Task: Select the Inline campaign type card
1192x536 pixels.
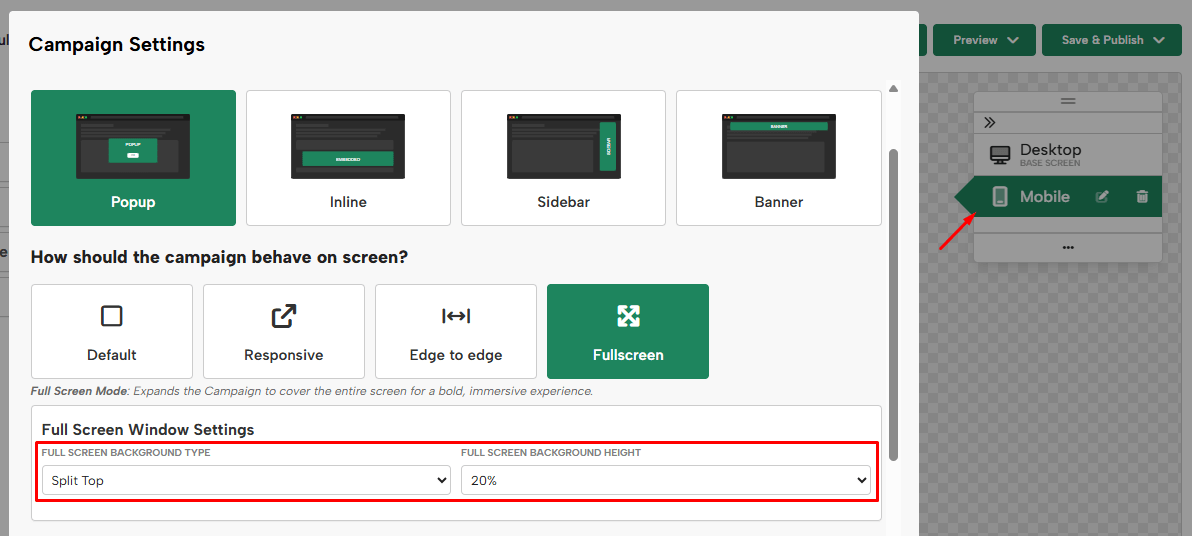Action: [x=348, y=158]
